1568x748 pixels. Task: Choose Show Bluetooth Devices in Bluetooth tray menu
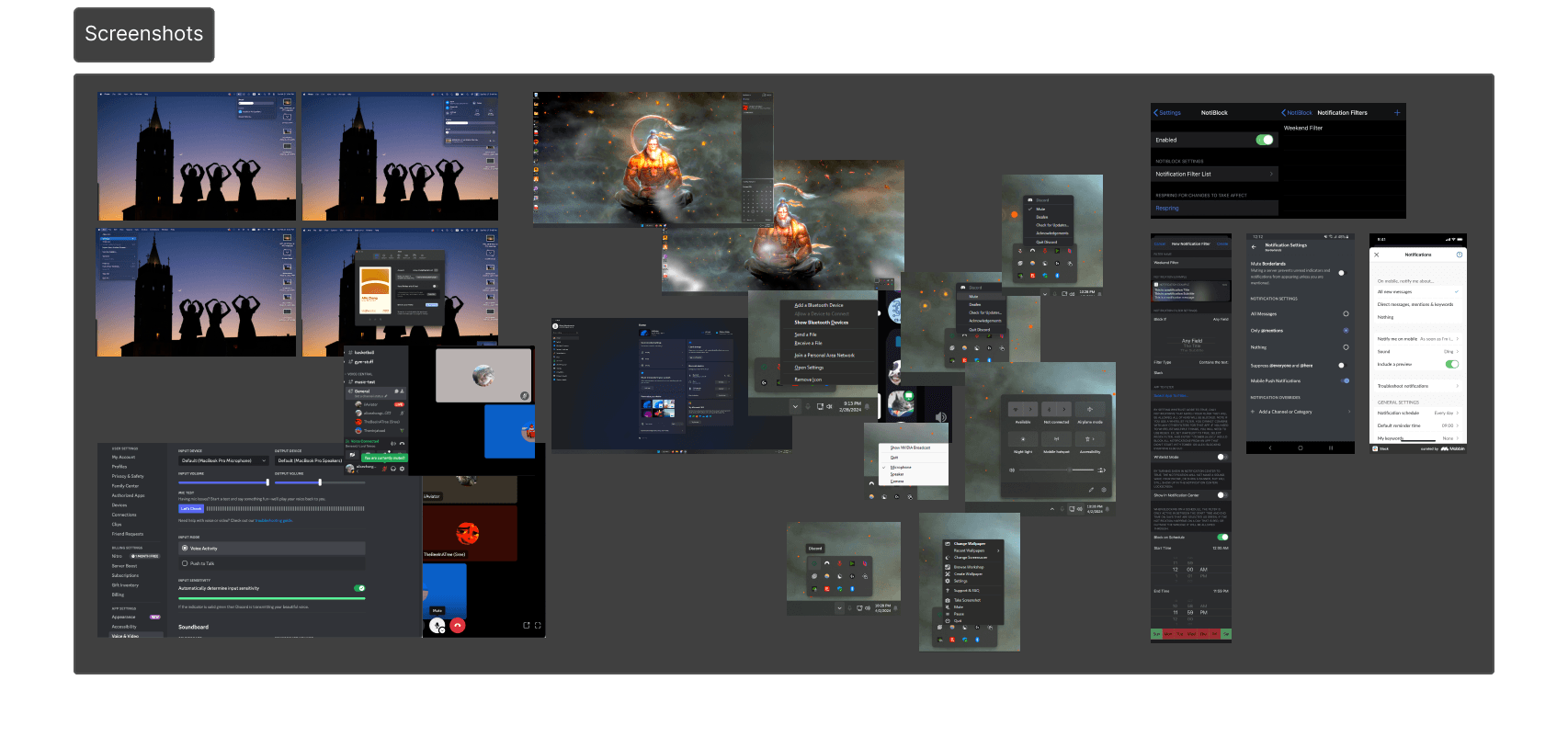[822, 323]
